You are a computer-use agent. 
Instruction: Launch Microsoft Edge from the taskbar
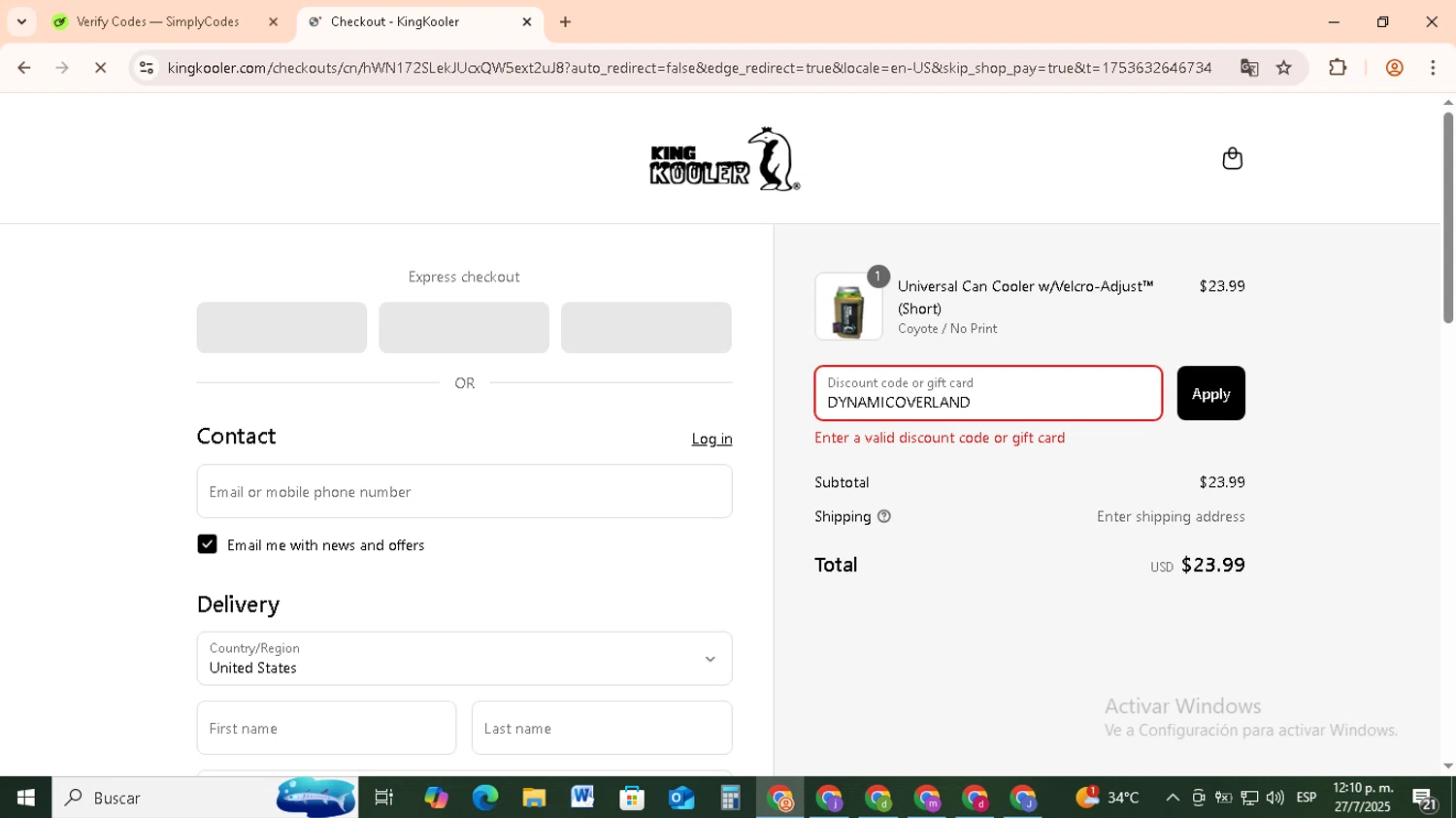click(484, 798)
